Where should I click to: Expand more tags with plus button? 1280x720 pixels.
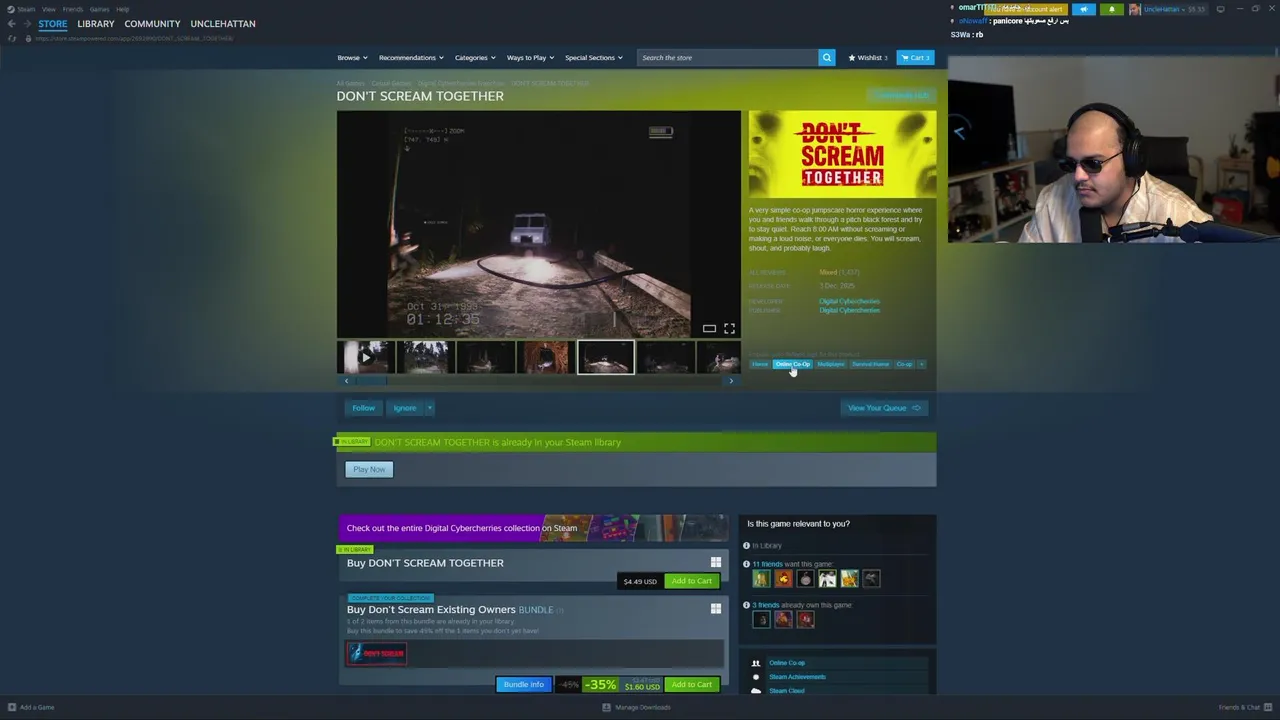(x=921, y=364)
